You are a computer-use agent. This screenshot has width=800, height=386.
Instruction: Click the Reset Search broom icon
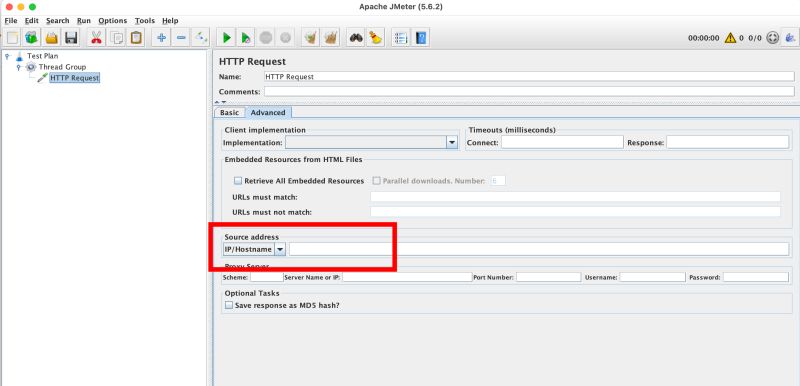click(376, 38)
